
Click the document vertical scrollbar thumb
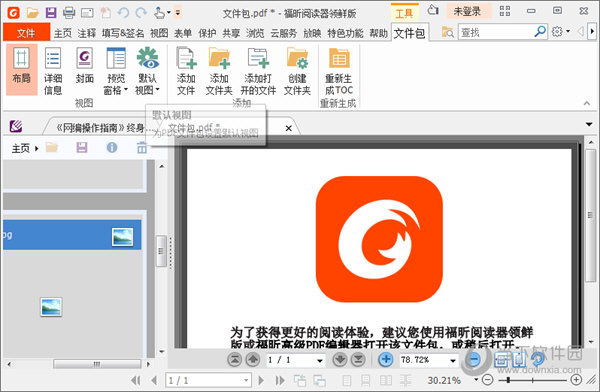click(x=591, y=216)
